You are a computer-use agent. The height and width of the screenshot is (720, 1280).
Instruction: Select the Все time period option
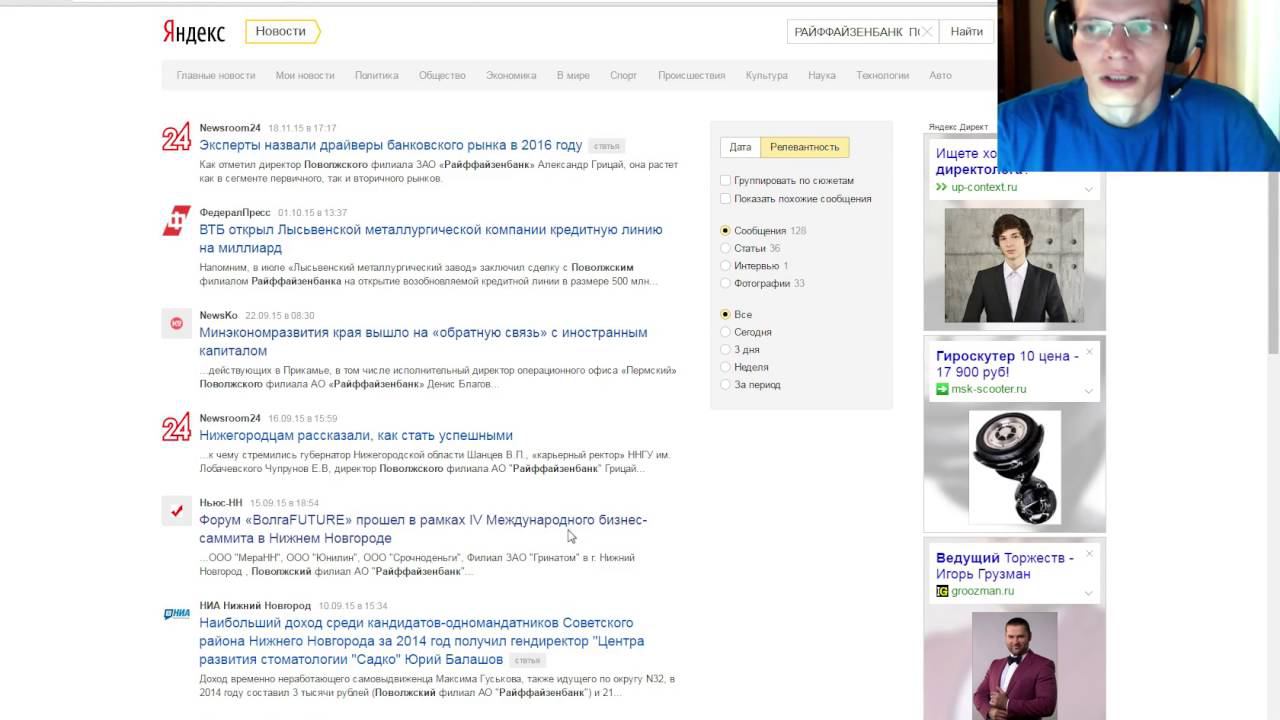pyautogui.click(x=726, y=315)
